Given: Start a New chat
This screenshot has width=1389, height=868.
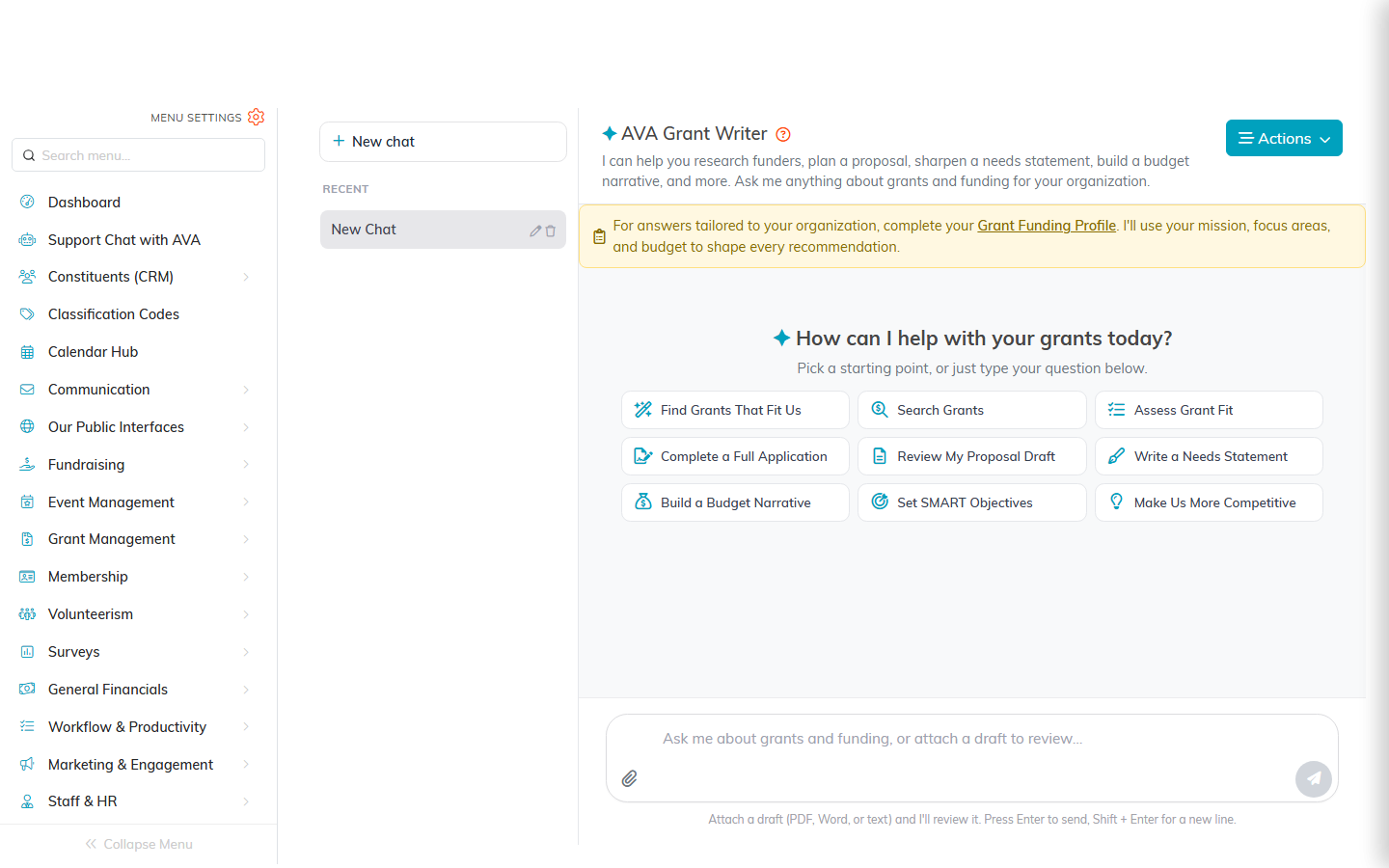Looking at the screenshot, I should (x=443, y=142).
